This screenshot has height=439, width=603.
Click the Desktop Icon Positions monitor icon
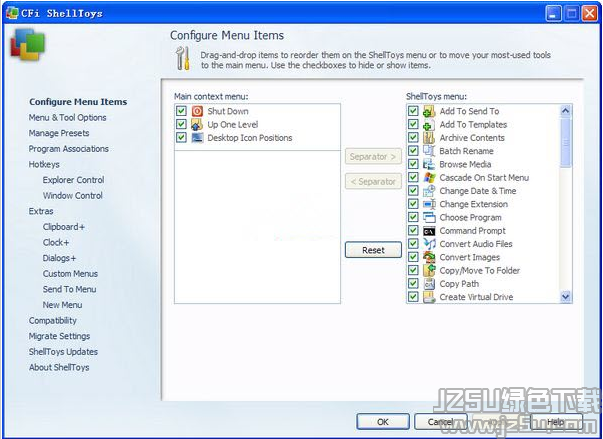pos(197,138)
